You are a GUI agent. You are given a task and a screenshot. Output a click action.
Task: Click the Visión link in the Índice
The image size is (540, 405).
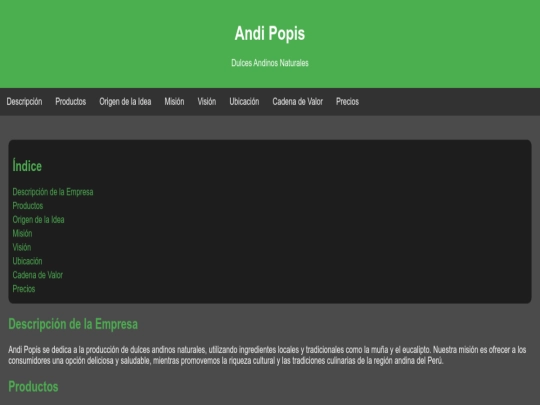point(22,247)
